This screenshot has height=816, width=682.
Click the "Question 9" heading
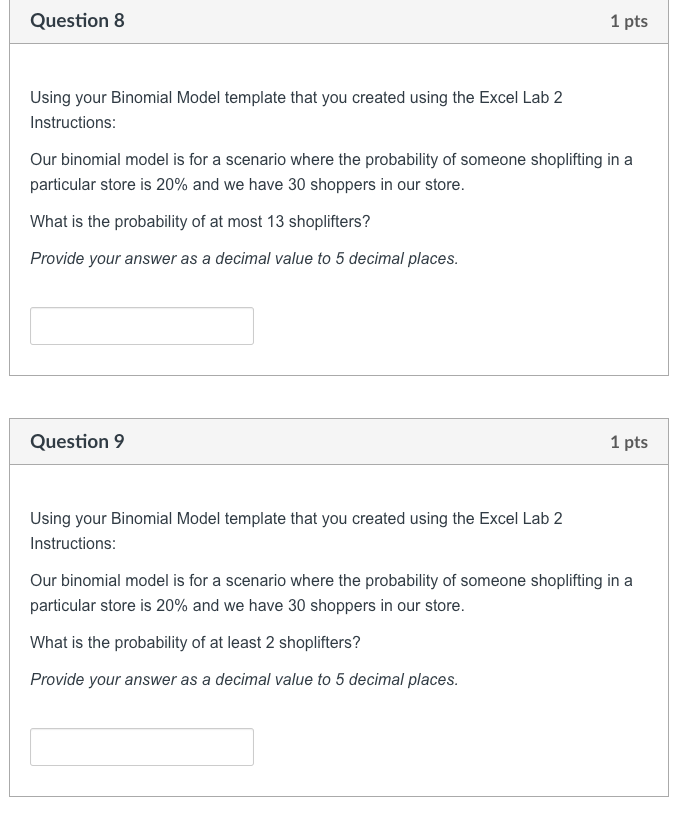(x=78, y=442)
